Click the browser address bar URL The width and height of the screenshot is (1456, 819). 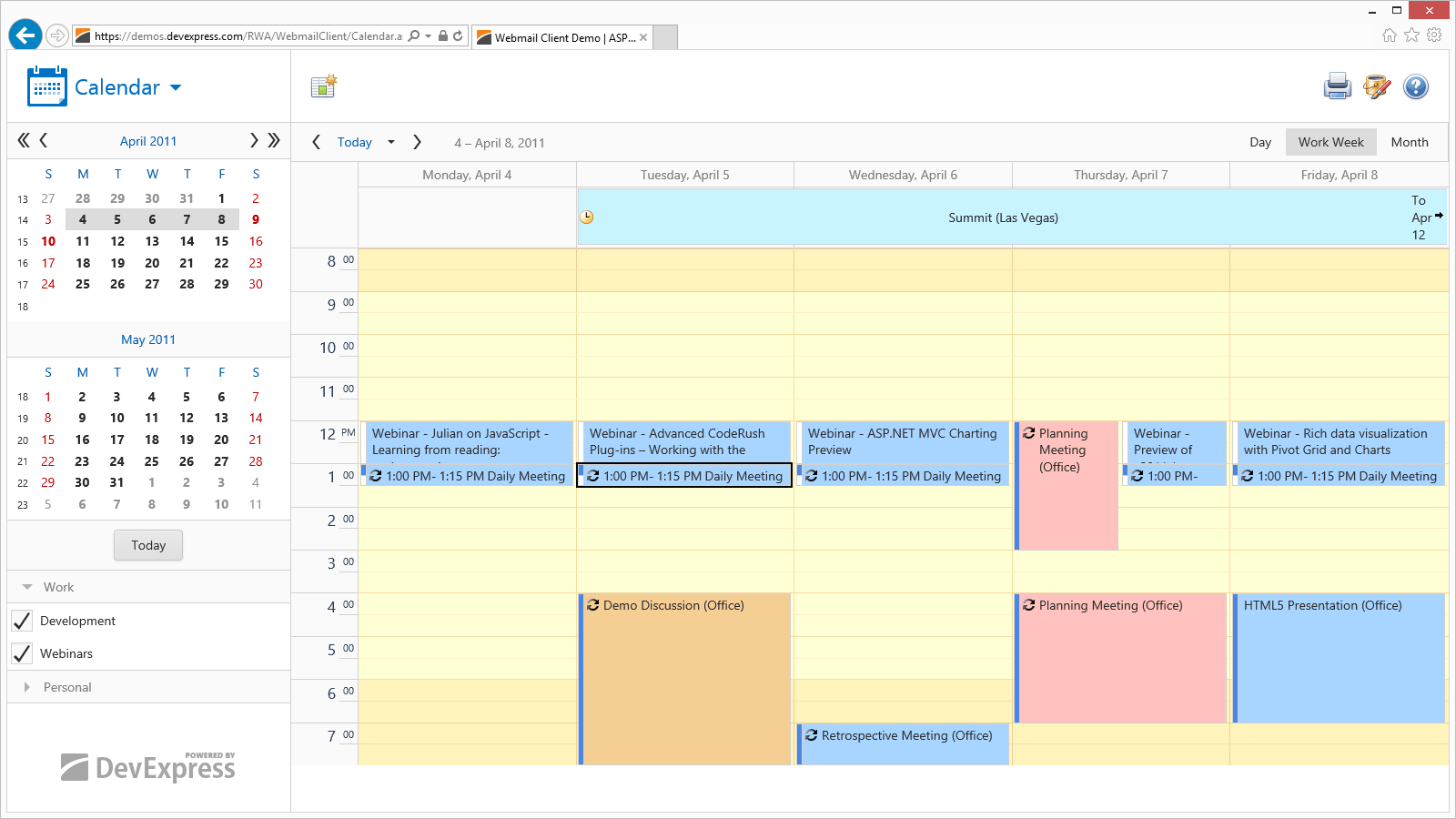(248, 36)
